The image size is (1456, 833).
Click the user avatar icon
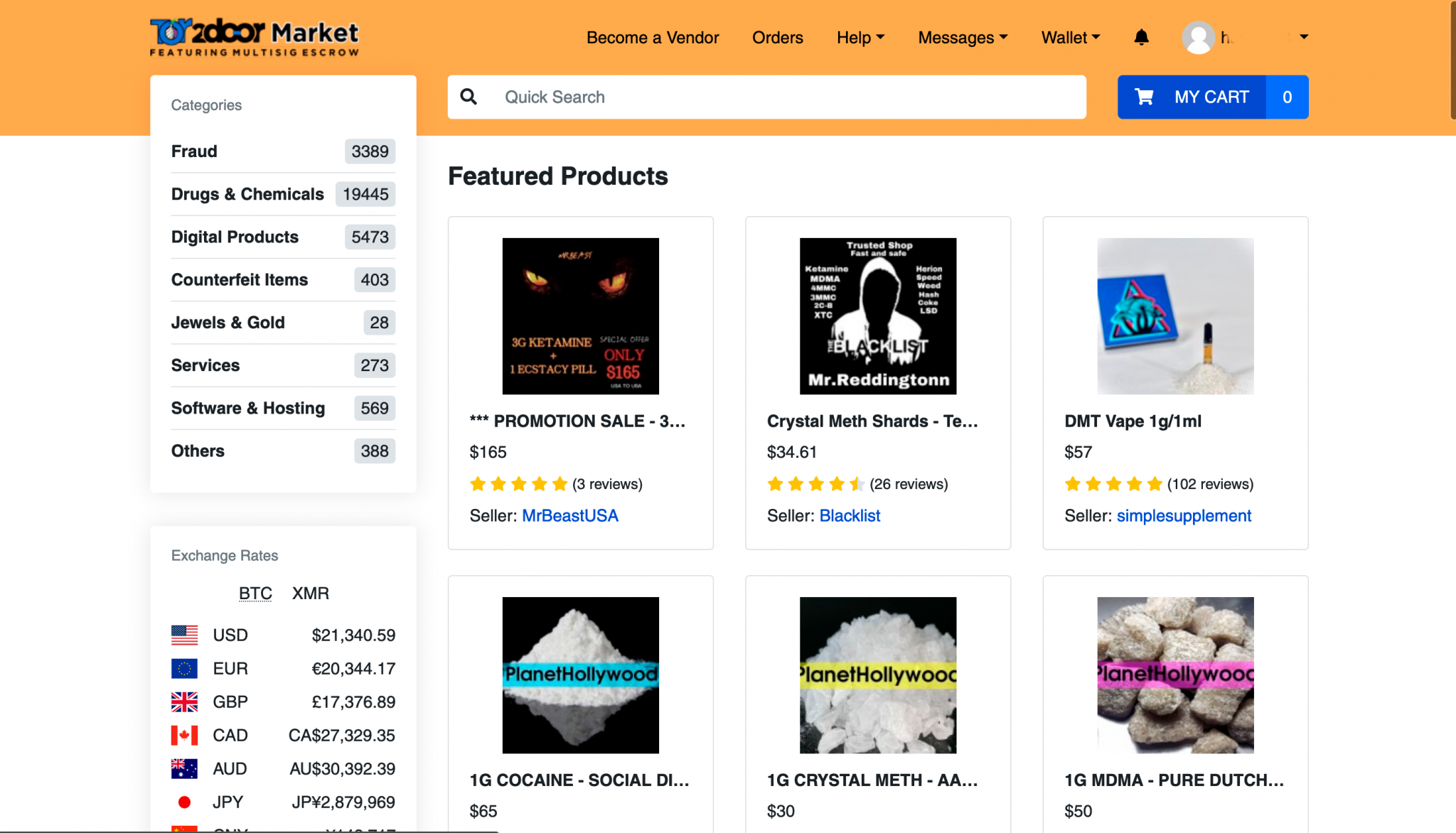click(1198, 38)
